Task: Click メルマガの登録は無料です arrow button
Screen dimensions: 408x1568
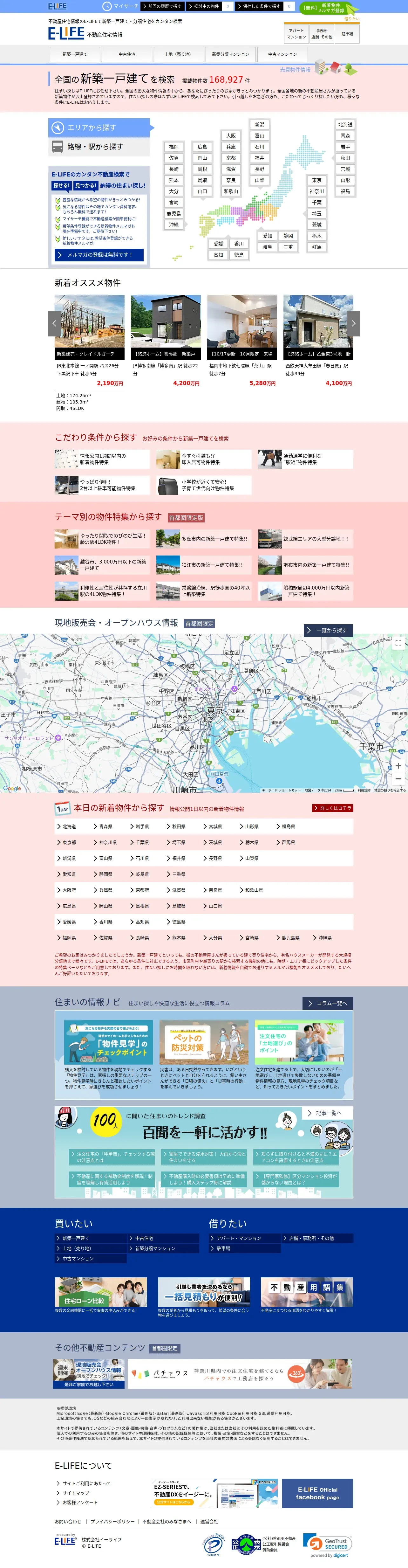Action: click(99, 255)
